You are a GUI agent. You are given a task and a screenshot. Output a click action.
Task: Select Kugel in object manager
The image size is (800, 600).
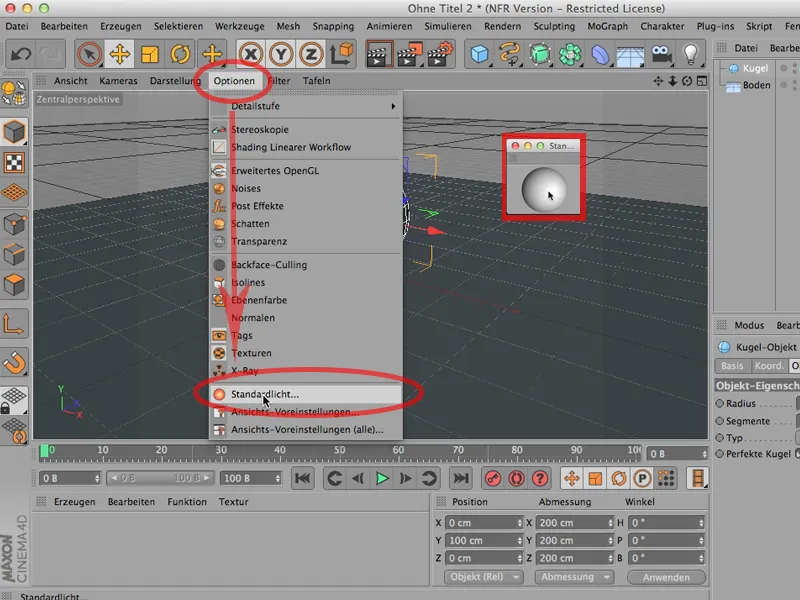pos(755,68)
